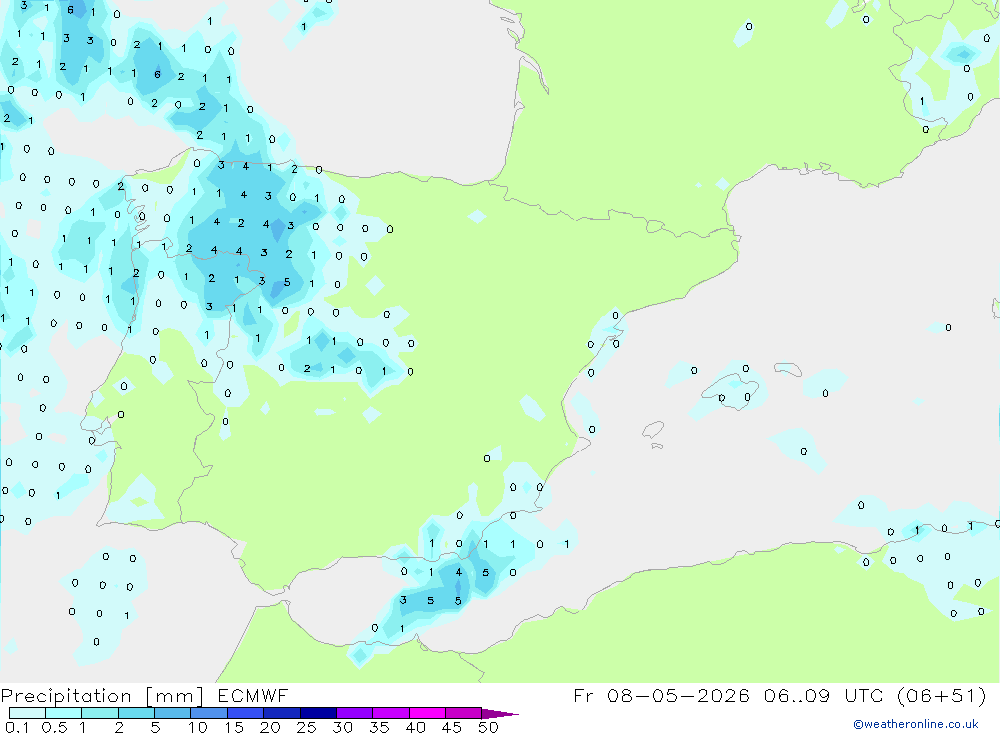Click the '(06+51)' forecast offset text
Image resolution: width=1000 pixels, height=733 pixels.
pos(941,695)
